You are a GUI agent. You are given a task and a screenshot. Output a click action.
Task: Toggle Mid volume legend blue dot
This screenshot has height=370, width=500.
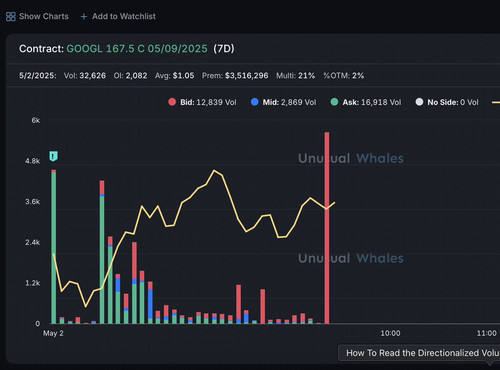tap(255, 102)
